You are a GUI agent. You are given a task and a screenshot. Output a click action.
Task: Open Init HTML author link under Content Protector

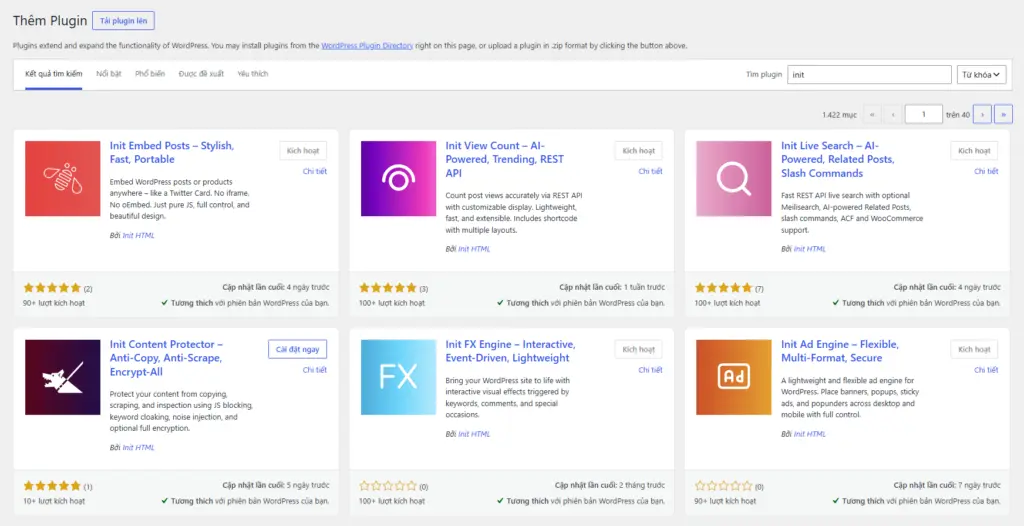pyautogui.click(x=138, y=448)
